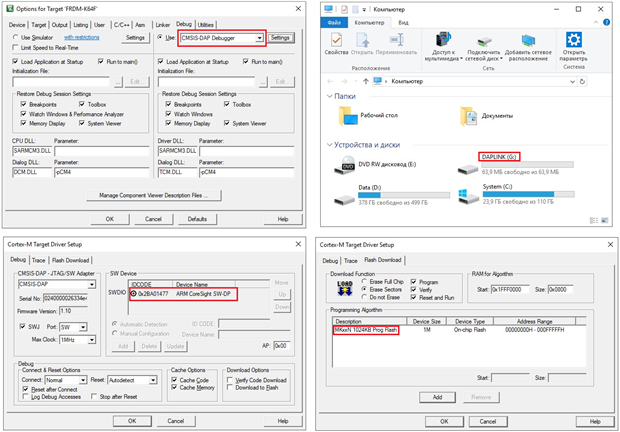Click RAM for Algorithm Size field

(560, 290)
